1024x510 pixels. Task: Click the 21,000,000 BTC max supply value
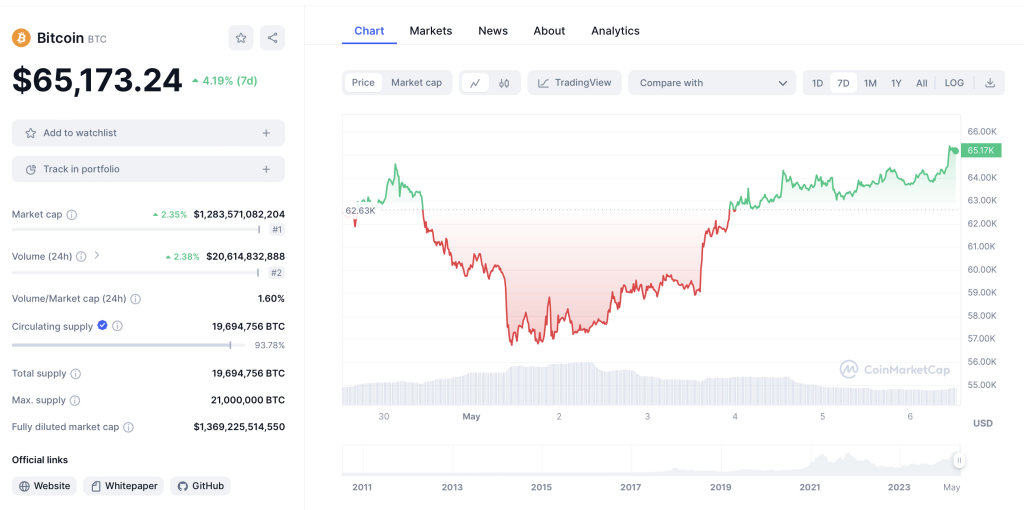pos(248,400)
